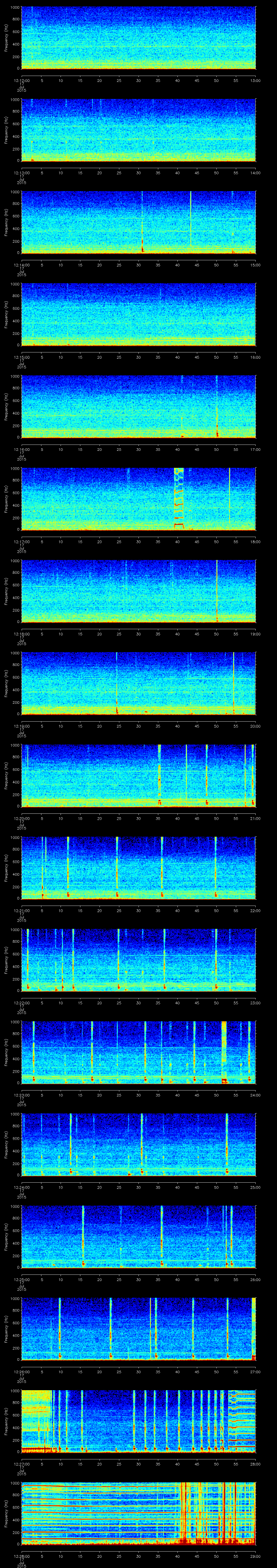Select the spectrogram panel starting at 12:22:00
This screenshot has height=1568, width=277.
coord(139,960)
